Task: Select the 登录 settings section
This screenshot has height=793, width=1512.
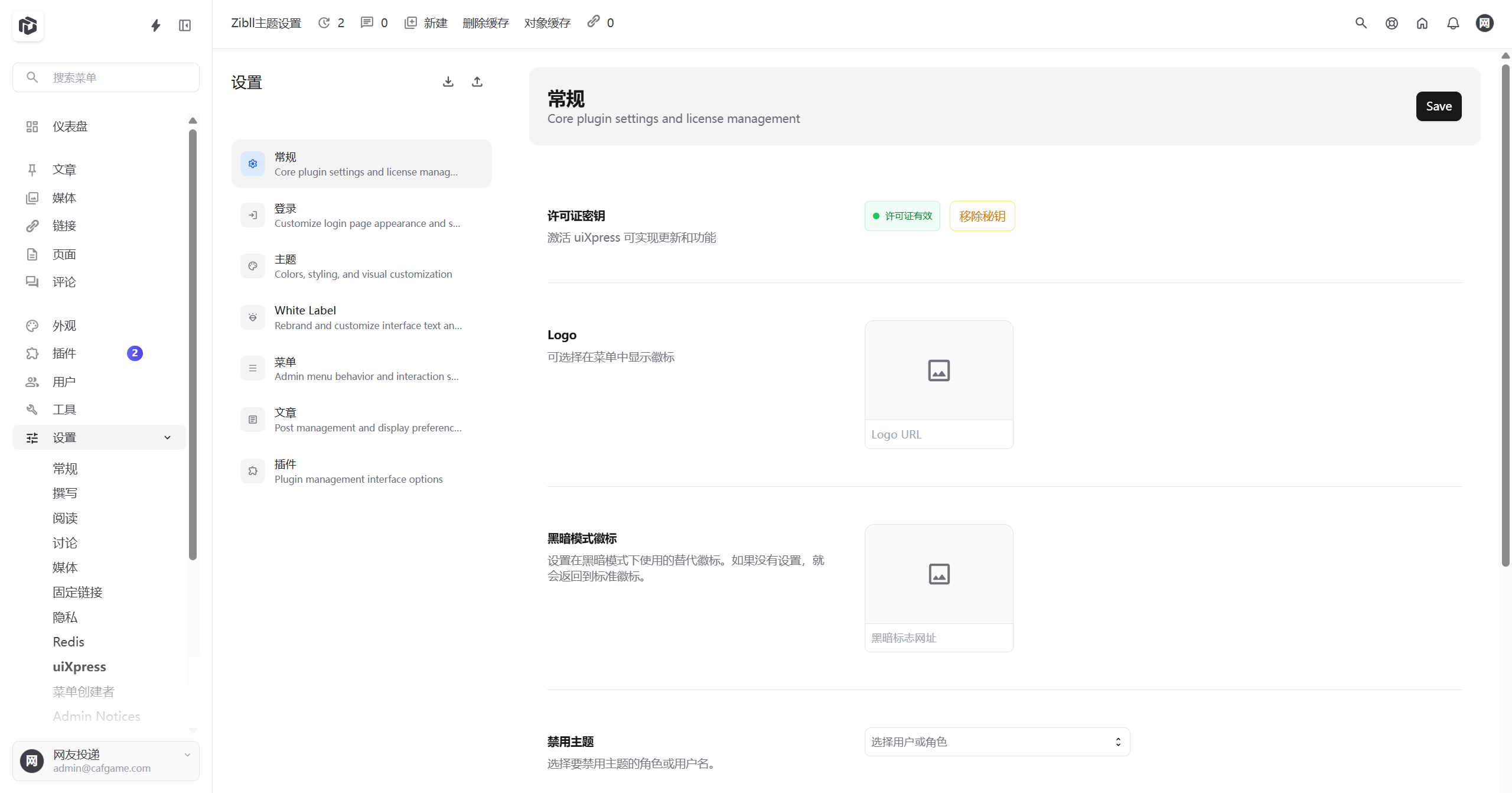Action: pos(361,215)
